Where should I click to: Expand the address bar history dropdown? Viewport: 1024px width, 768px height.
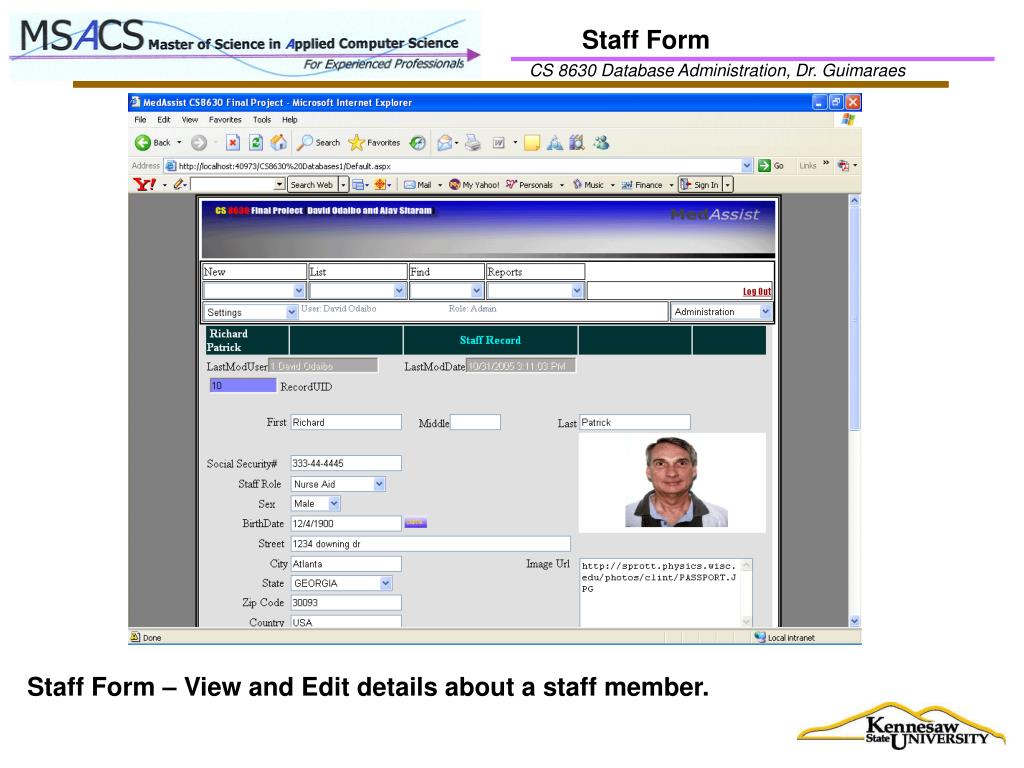pyautogui.click(x=747, y=166)
